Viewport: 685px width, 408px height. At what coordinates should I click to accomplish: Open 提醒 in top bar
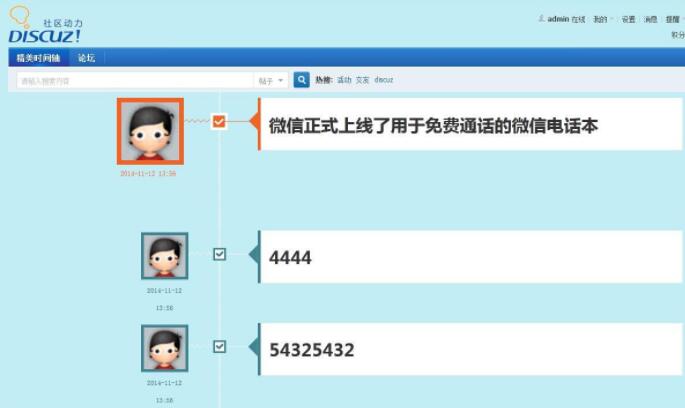pyautogui.click(x=673, y=19)
